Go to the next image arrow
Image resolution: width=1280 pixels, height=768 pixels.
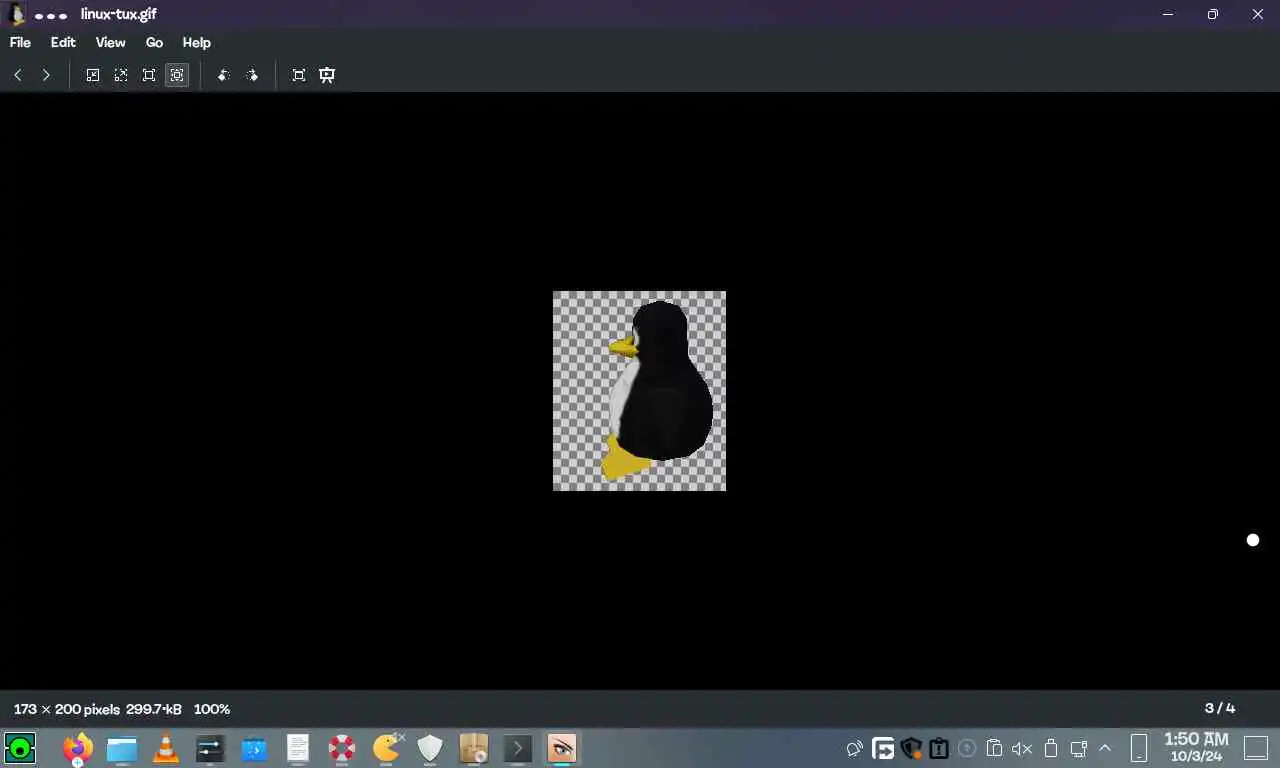[46, 75]
